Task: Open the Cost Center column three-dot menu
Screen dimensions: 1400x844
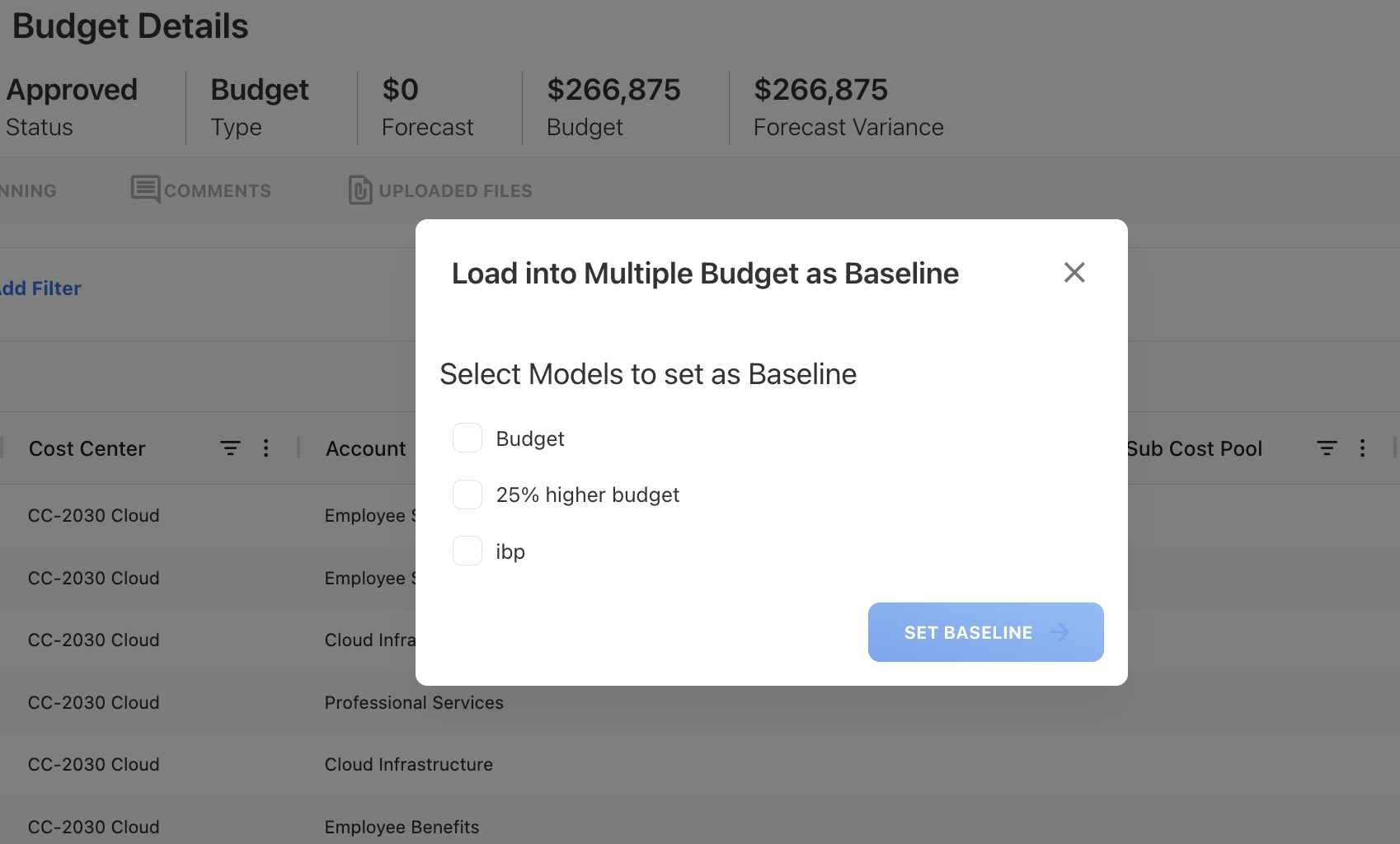Action: [x=265, y=448]
